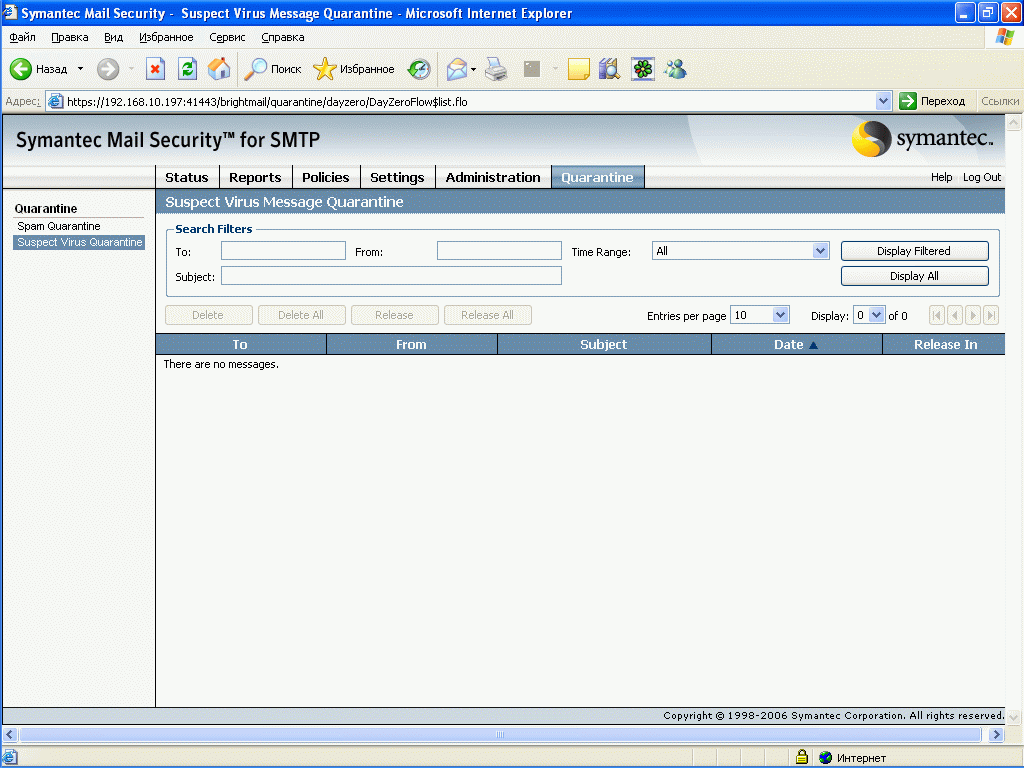The height and width of the screenshot is (768, 1024).
Task: Open the Search (Поиск) toolbar button
Action: click(x=273, y=69)
